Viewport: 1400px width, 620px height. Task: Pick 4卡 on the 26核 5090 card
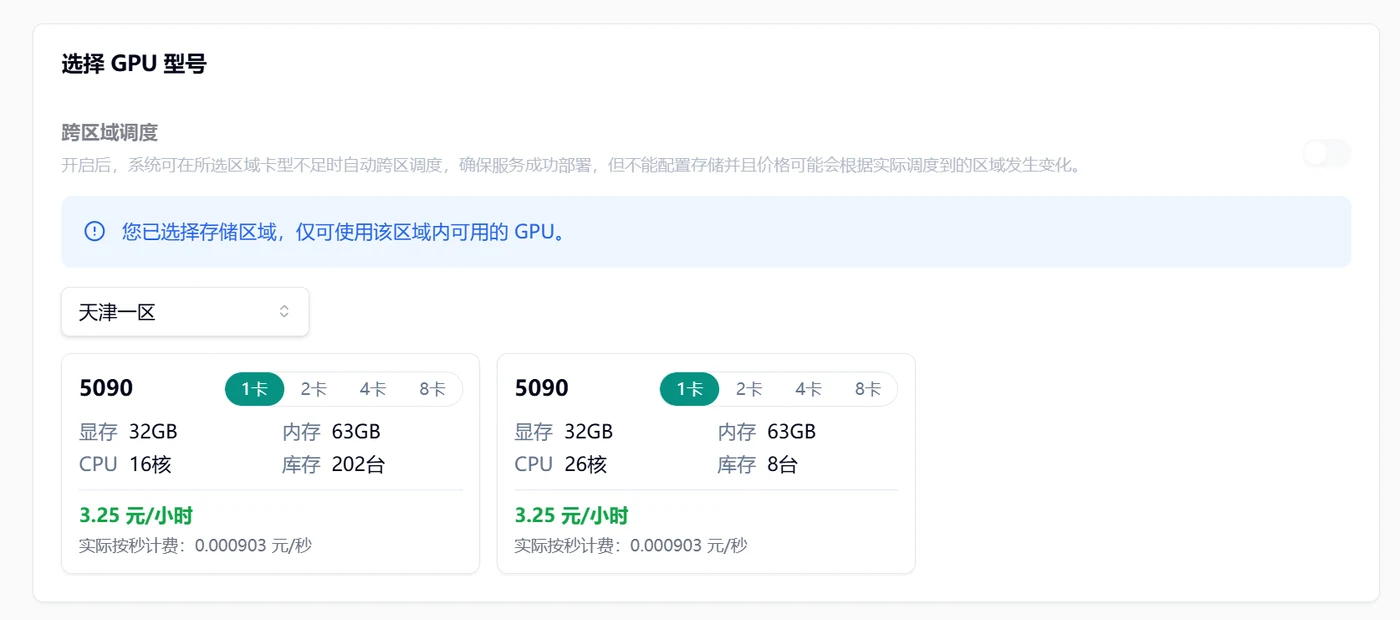808,389
